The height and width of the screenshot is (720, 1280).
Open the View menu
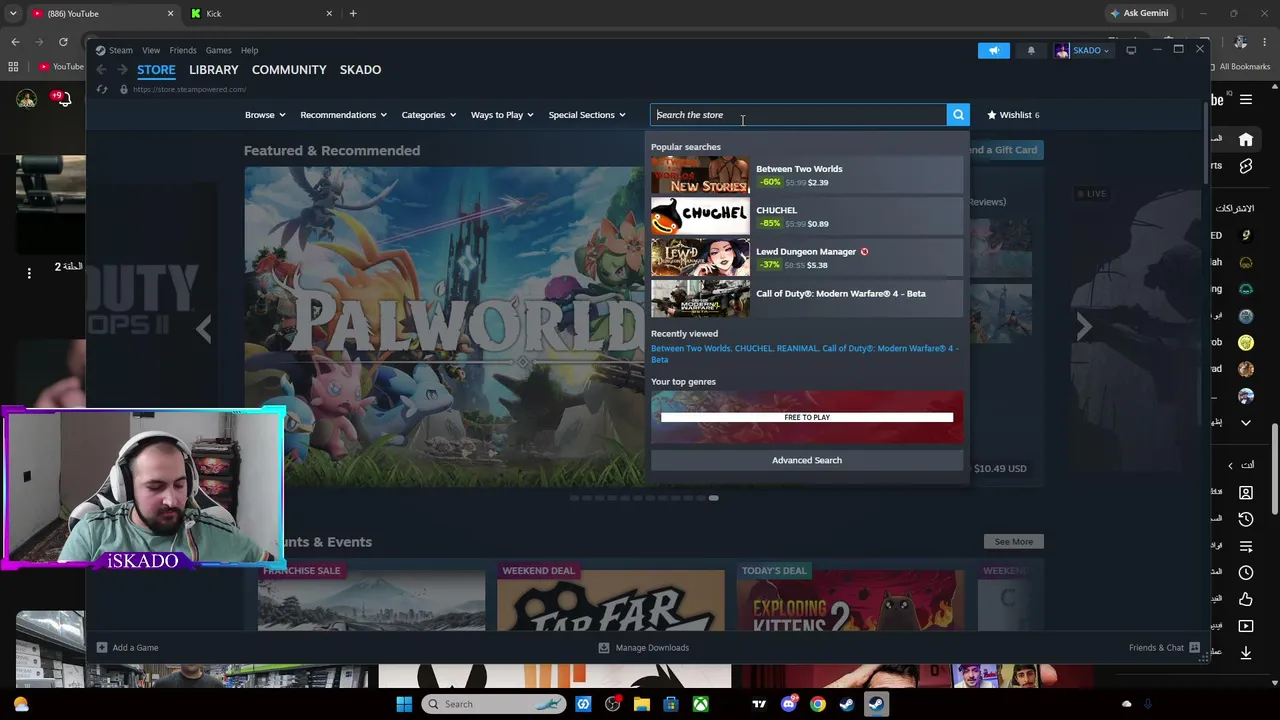(x=151, y=50)
